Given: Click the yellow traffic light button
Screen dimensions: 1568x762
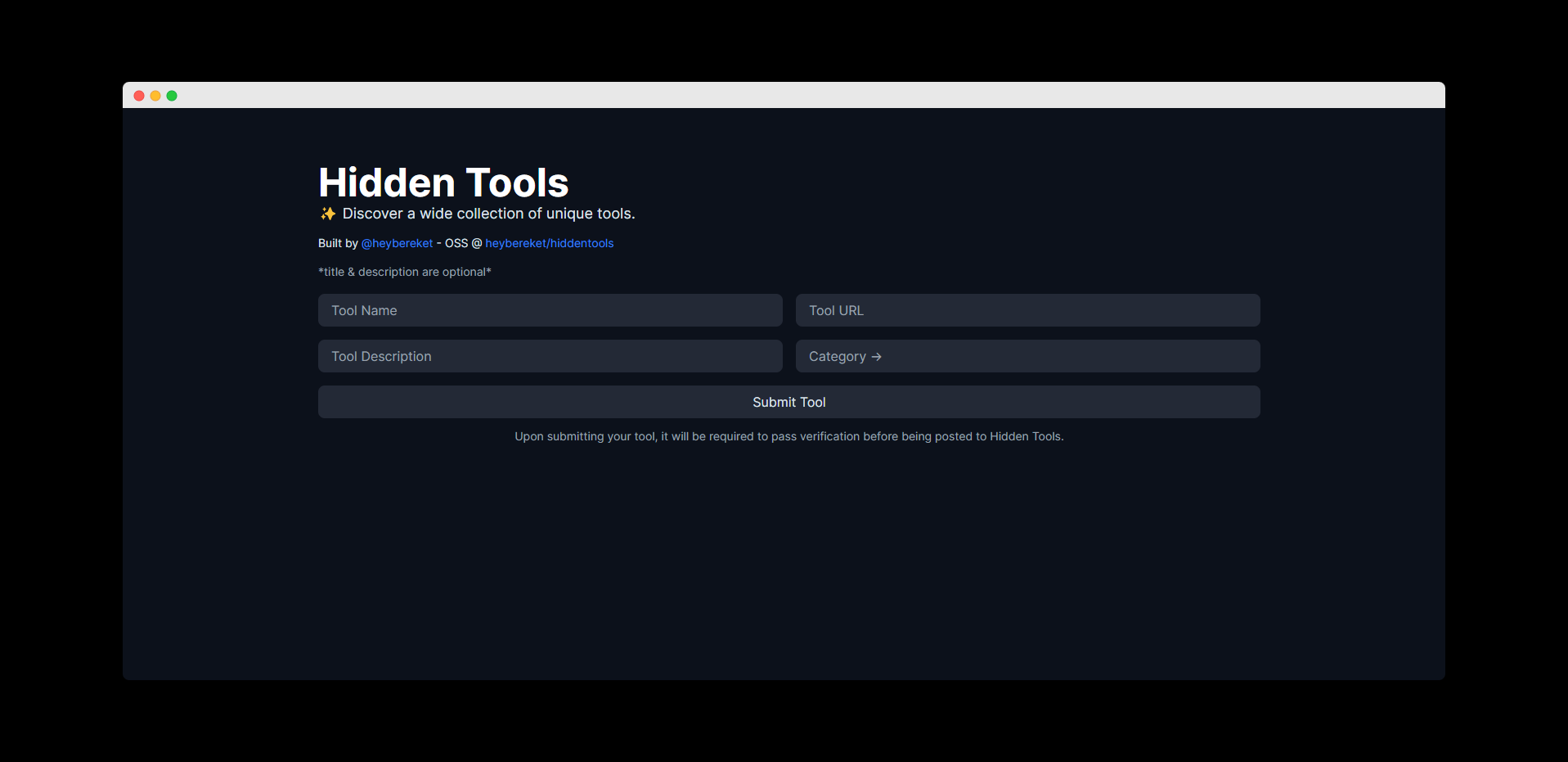Looking at the screenshot, I should coord(155,95).
